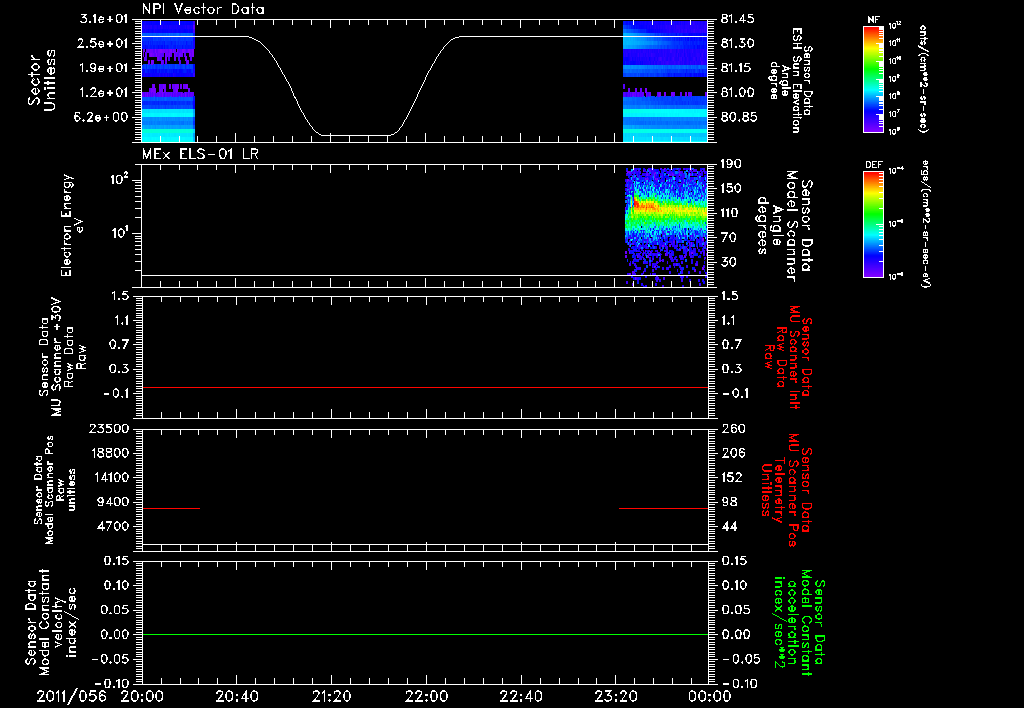The height and width of the screenshot is (708, 1024).
Task: Click the '20:00' time tick label
Action: coord(142,696)
